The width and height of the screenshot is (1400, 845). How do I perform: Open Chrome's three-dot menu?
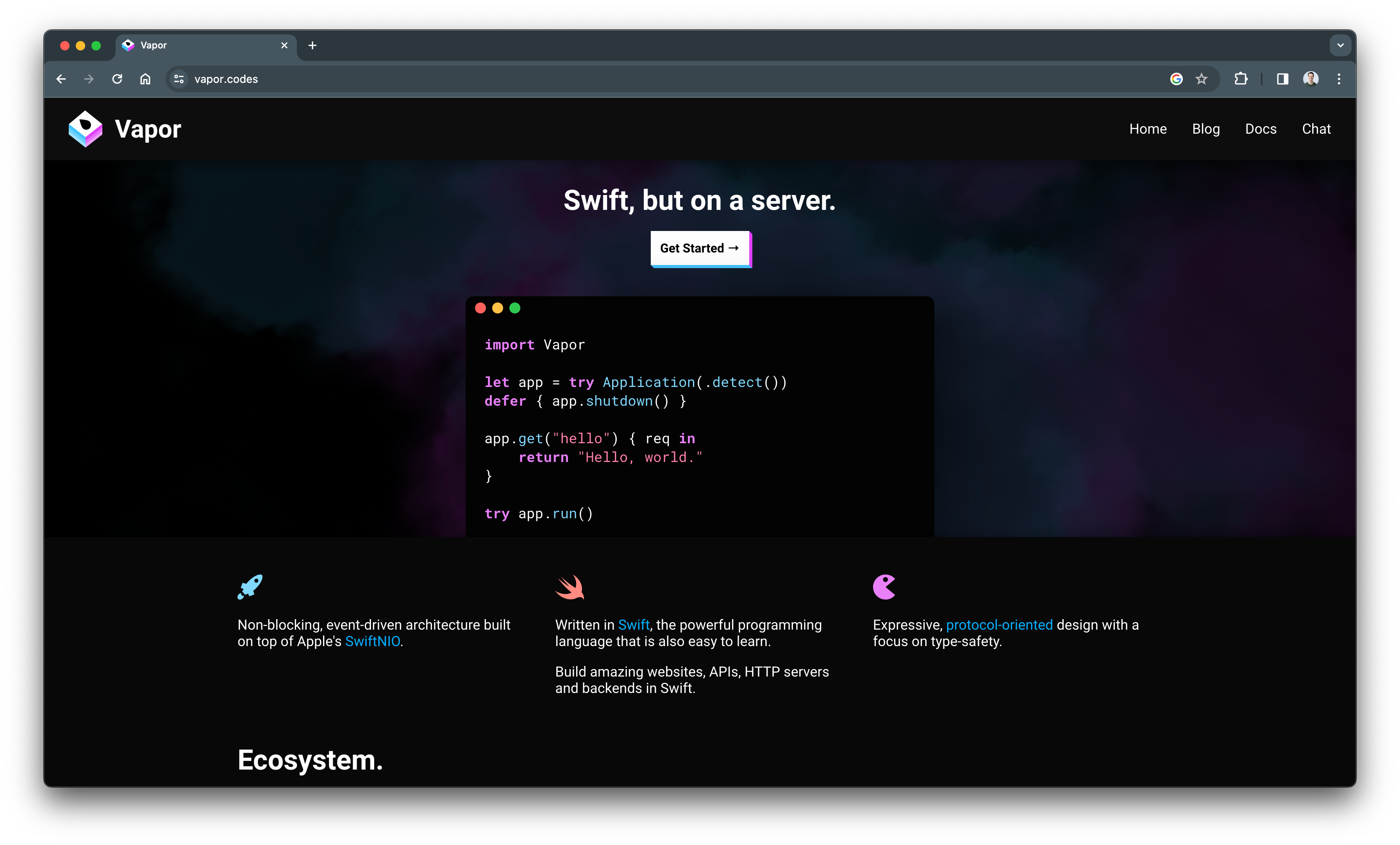tap(1339, 79)
